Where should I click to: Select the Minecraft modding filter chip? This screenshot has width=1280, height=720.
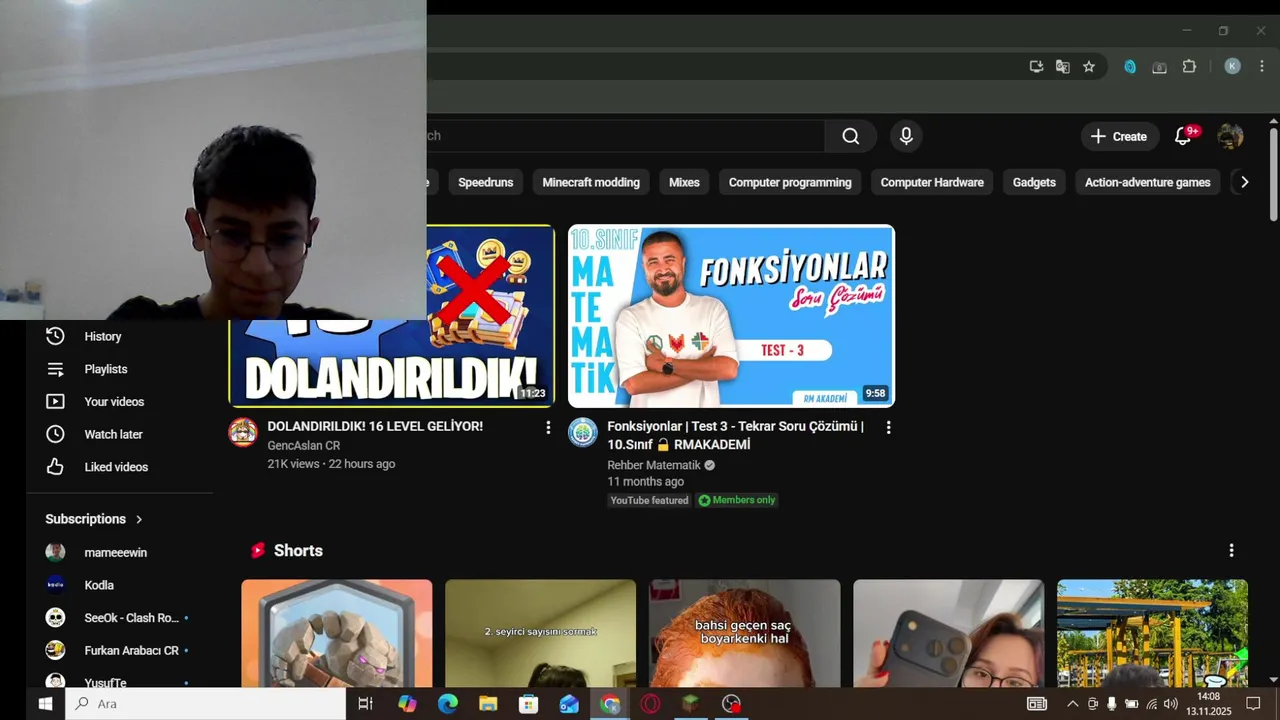point(591,182)
